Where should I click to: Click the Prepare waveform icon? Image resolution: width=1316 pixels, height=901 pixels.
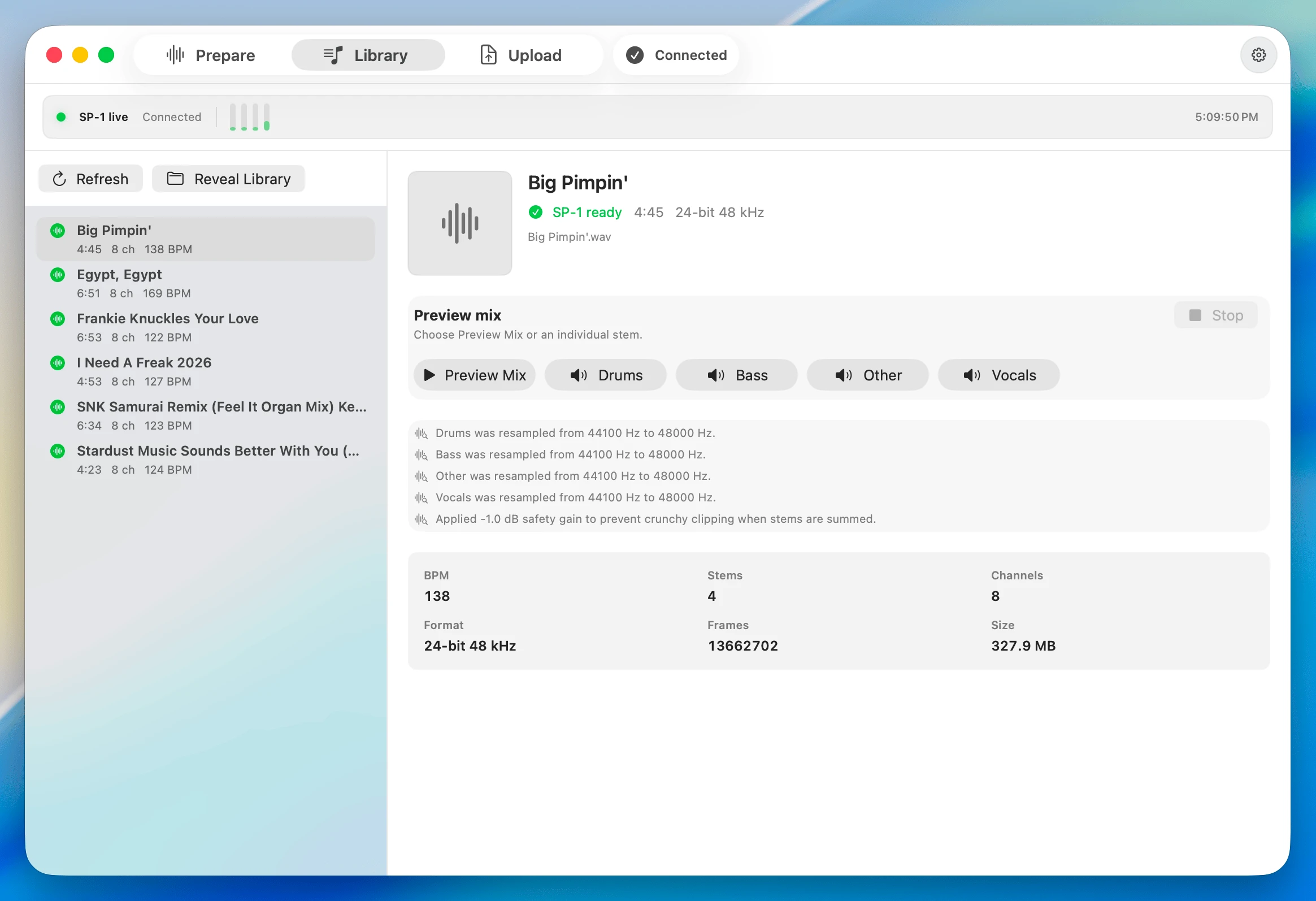(175, 55)
